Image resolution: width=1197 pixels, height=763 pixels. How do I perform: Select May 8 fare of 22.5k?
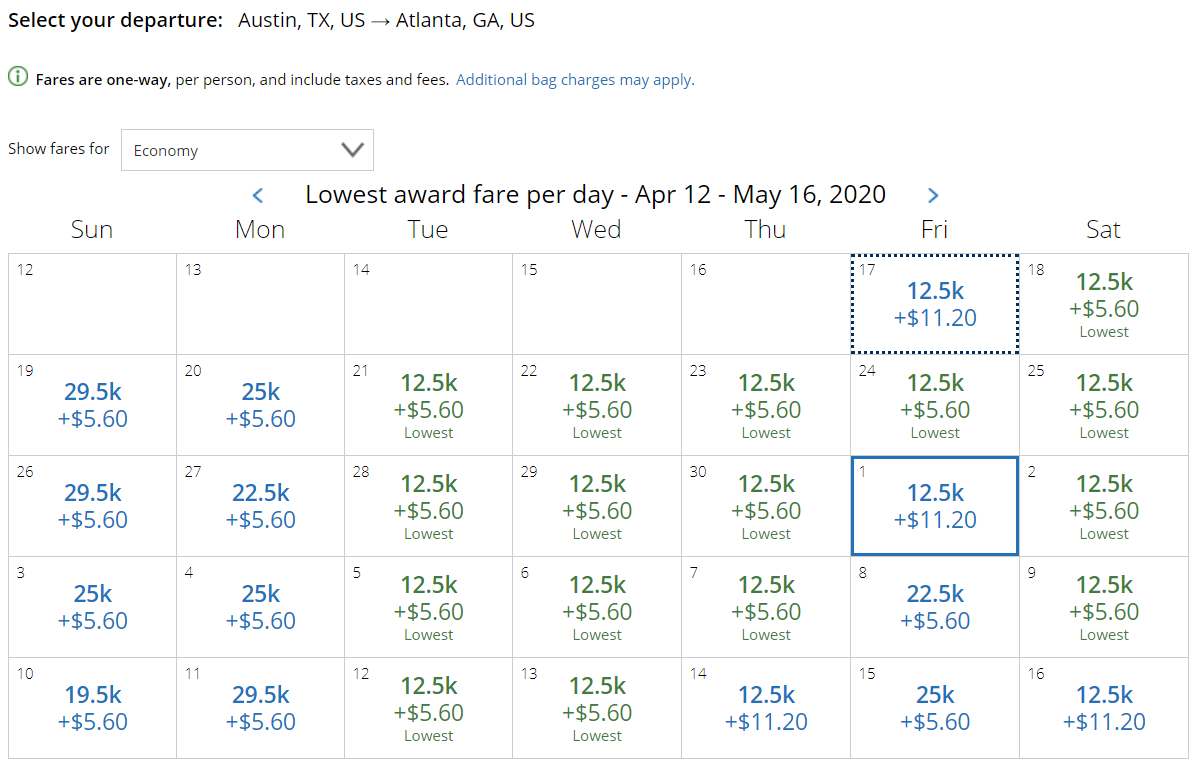pos(934,607)
